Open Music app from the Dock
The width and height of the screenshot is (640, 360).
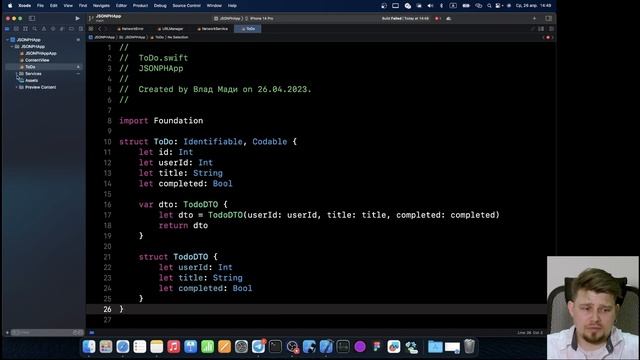pyautogui.click(x=173, y=347)
